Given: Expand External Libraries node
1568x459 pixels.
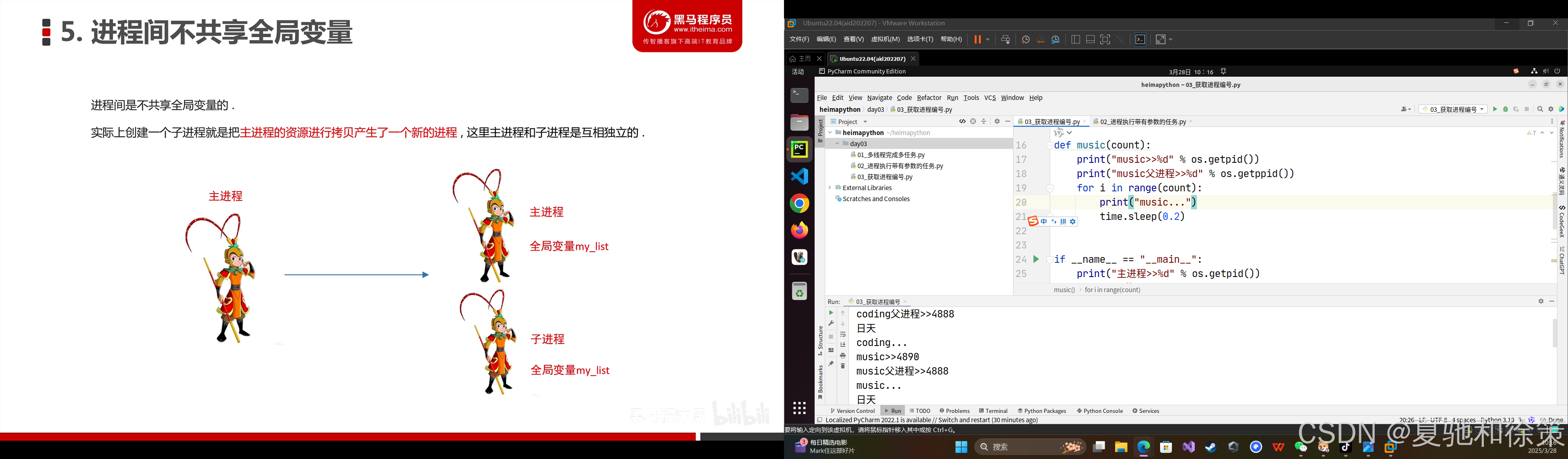Looking at the screenshot, I should [830, 188].
